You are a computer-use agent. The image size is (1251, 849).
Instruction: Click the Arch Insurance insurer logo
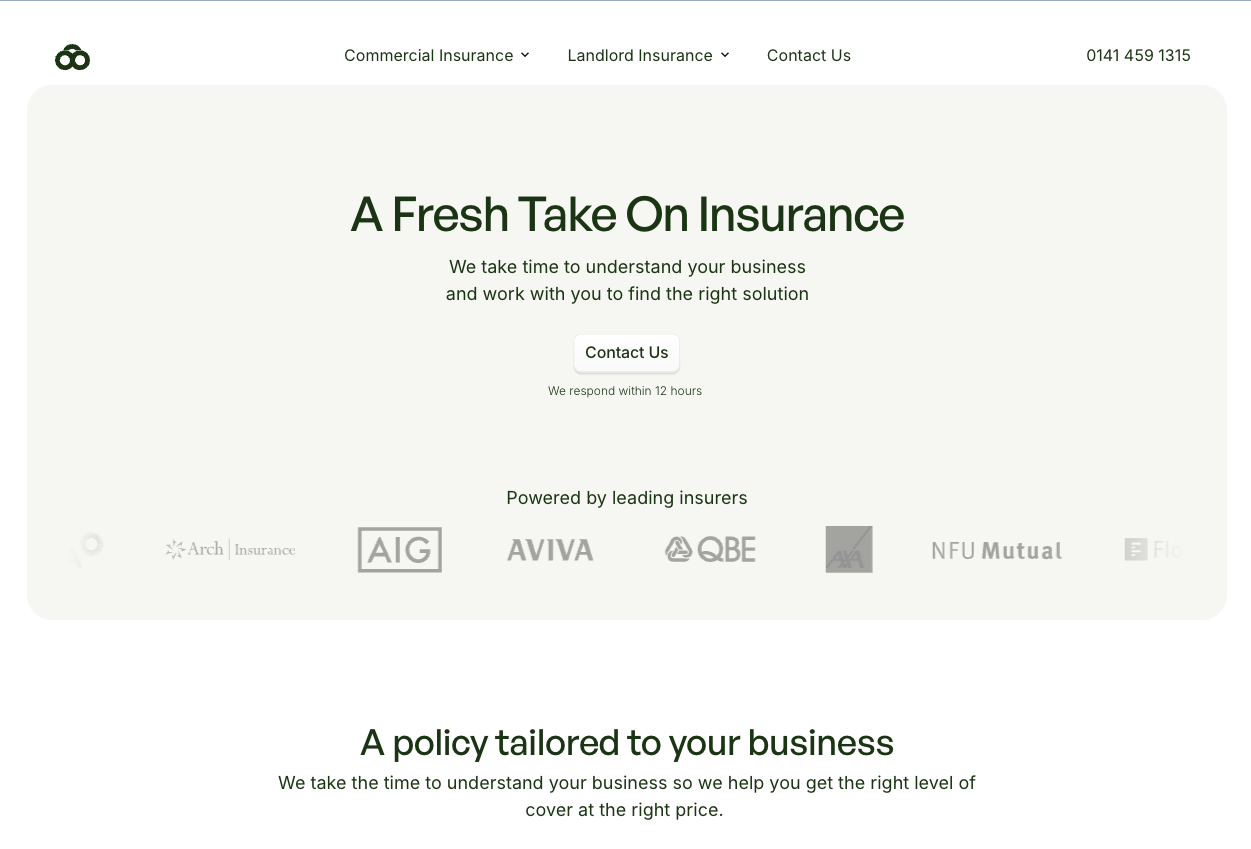point(230,549)
